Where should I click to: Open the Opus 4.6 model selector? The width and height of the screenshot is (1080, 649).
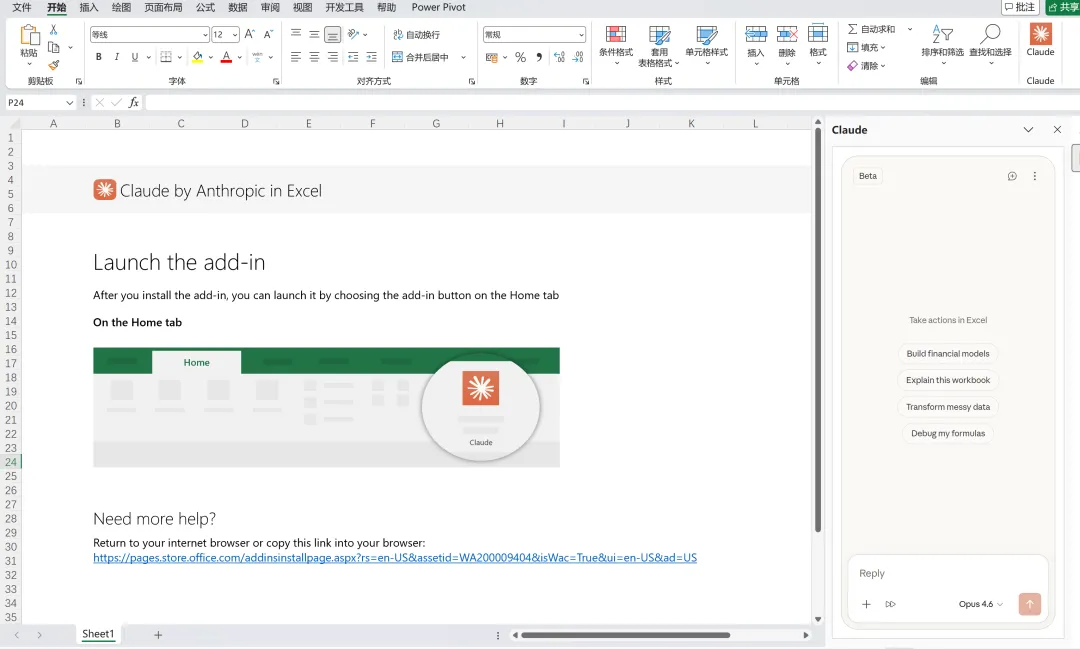click(x=981, y=604)
